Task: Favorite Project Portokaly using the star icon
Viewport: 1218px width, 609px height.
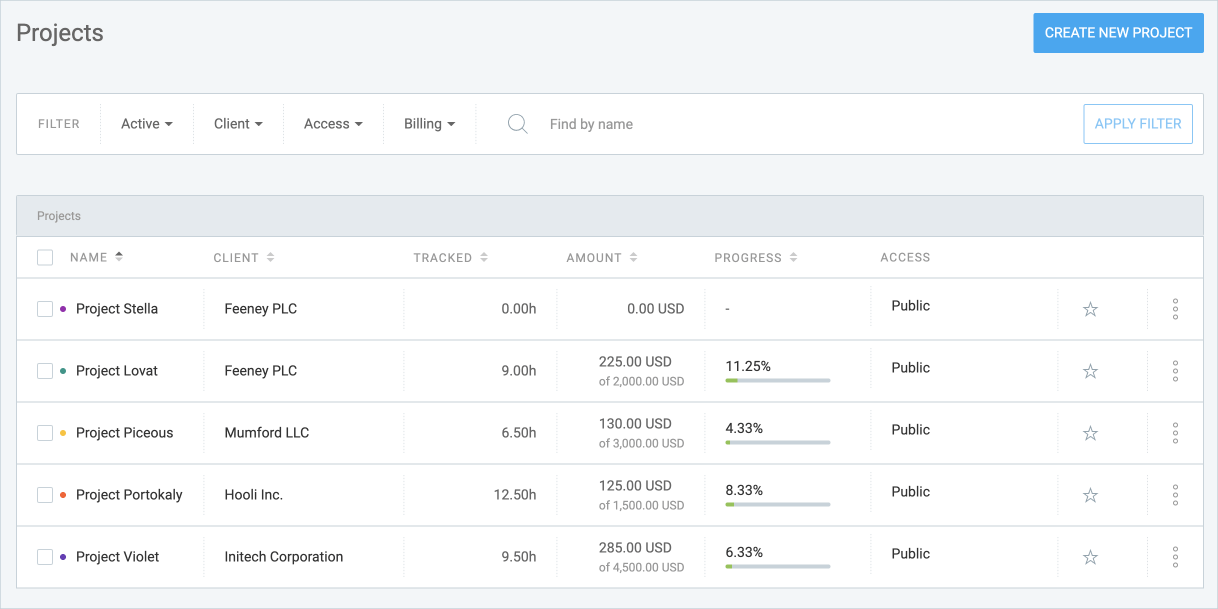Action: click(x=1089, y=494)
